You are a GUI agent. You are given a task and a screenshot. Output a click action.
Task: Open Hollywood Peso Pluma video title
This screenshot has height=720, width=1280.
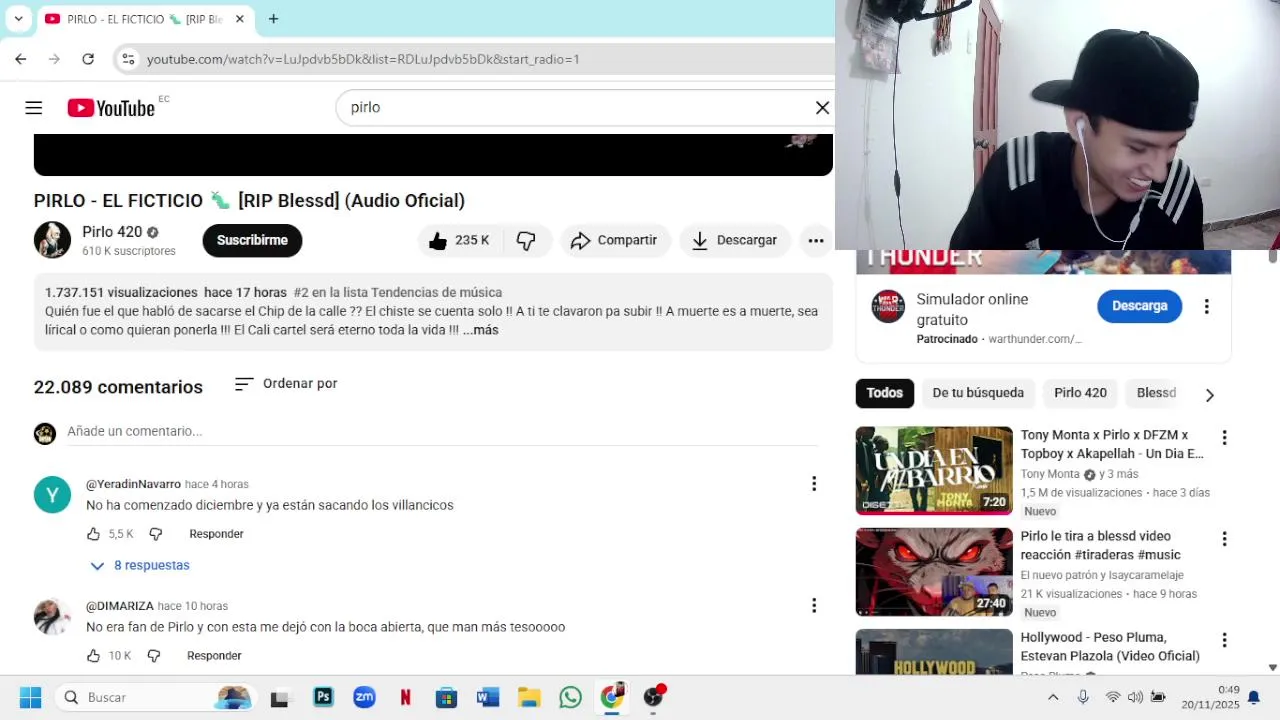click(x=1110, y=647)
